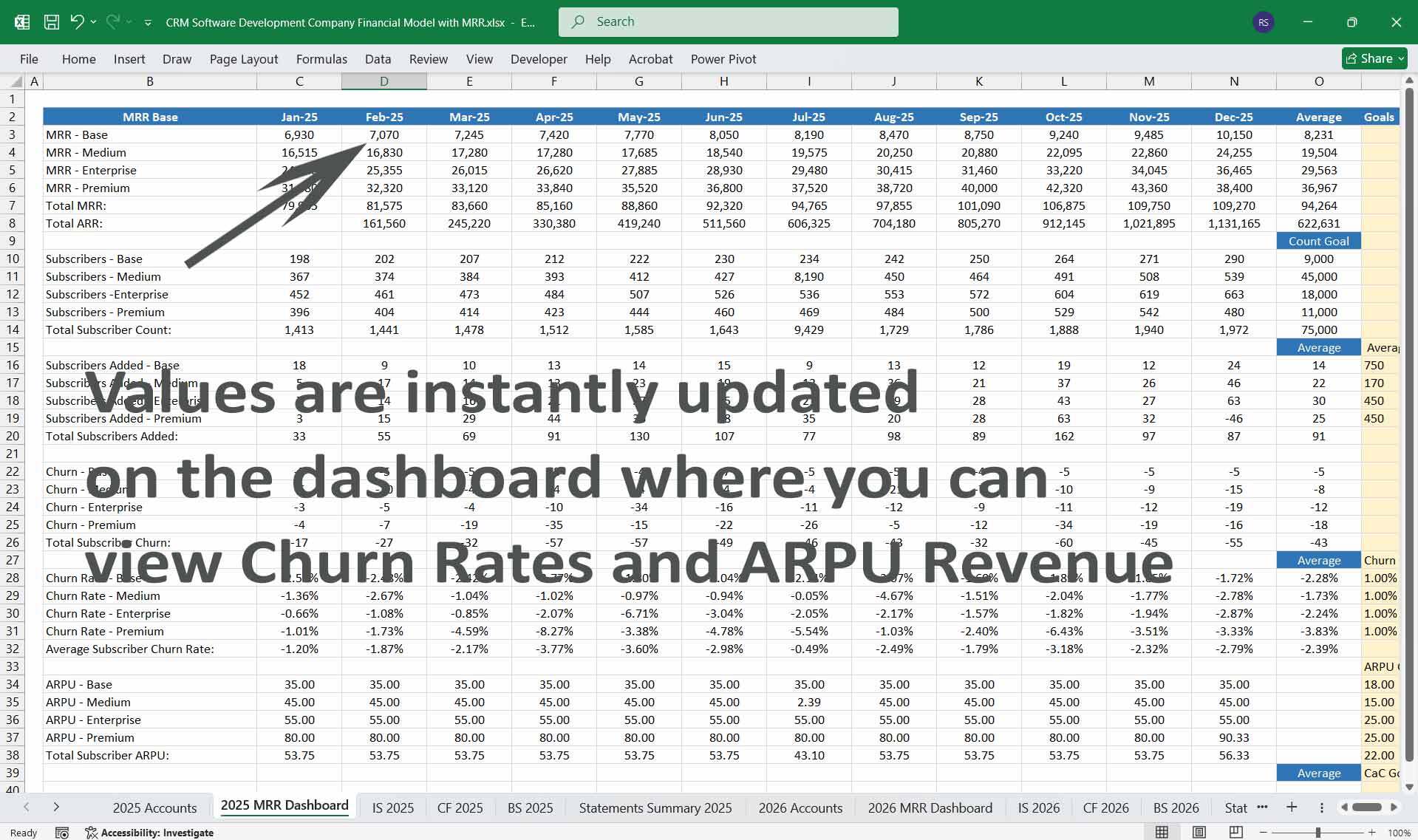
Task: Open the Power Pivot ribbon tab
Action: [723, 59]
